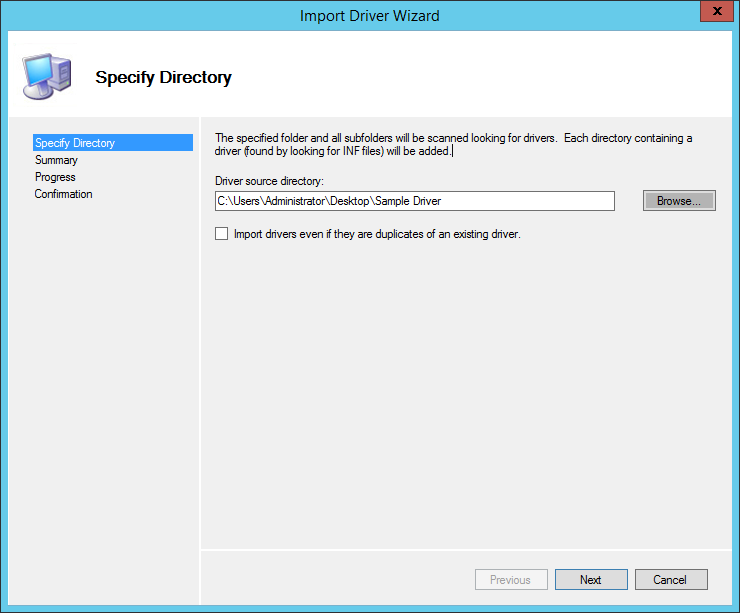740x613 pixels.
Task: Open the Progress step in sidebar
Action: click(55, 177)
